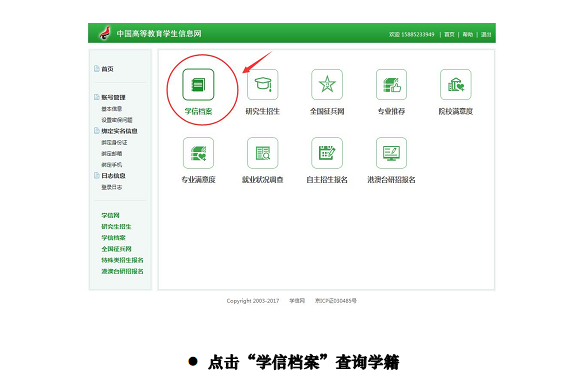
Task: Open the 港澳台研招报名 monitor icon
Action: 391,153
